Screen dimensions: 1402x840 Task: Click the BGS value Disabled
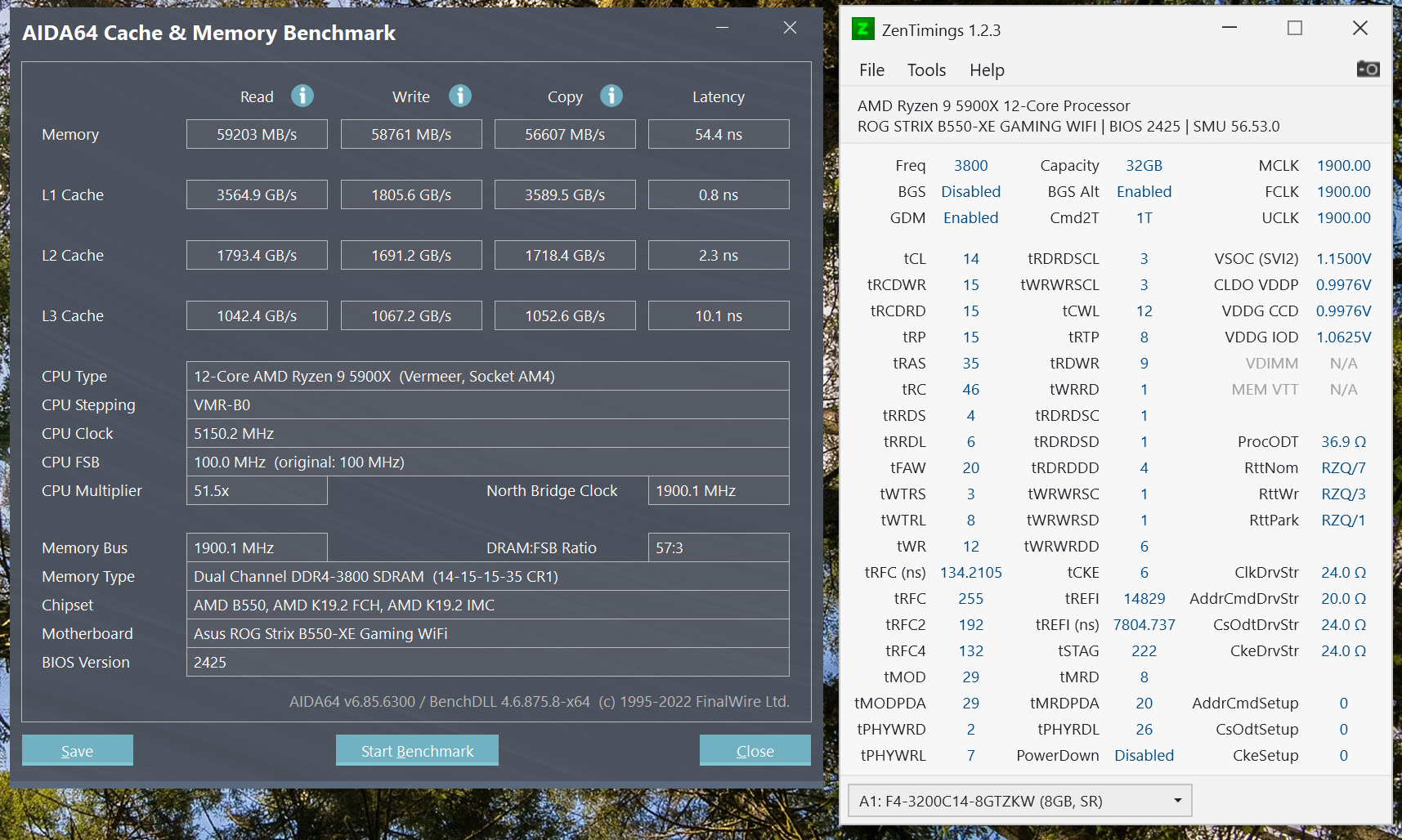[x=970, y=191]
